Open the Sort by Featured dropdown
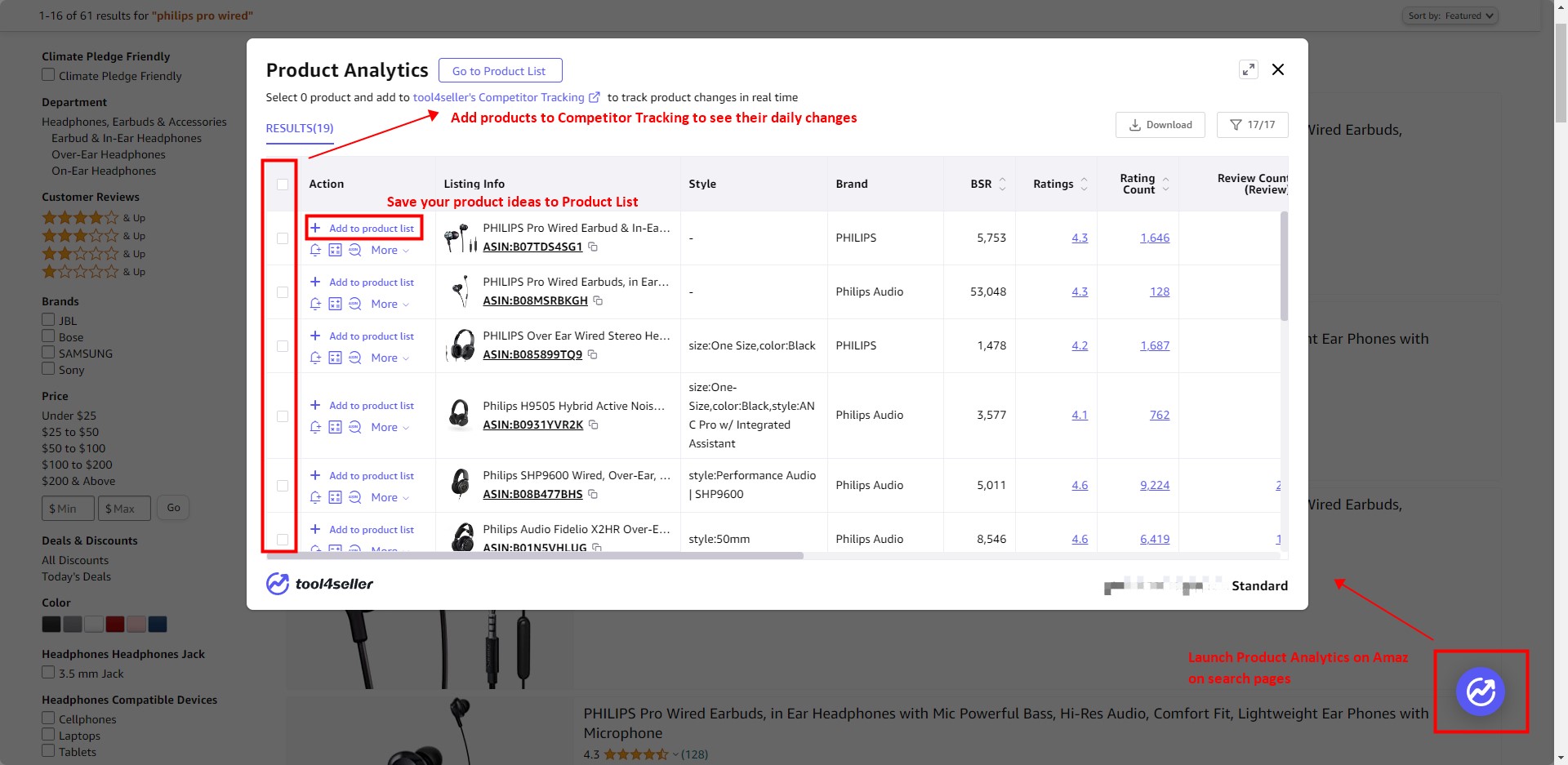 click(x=1450, y=16)
